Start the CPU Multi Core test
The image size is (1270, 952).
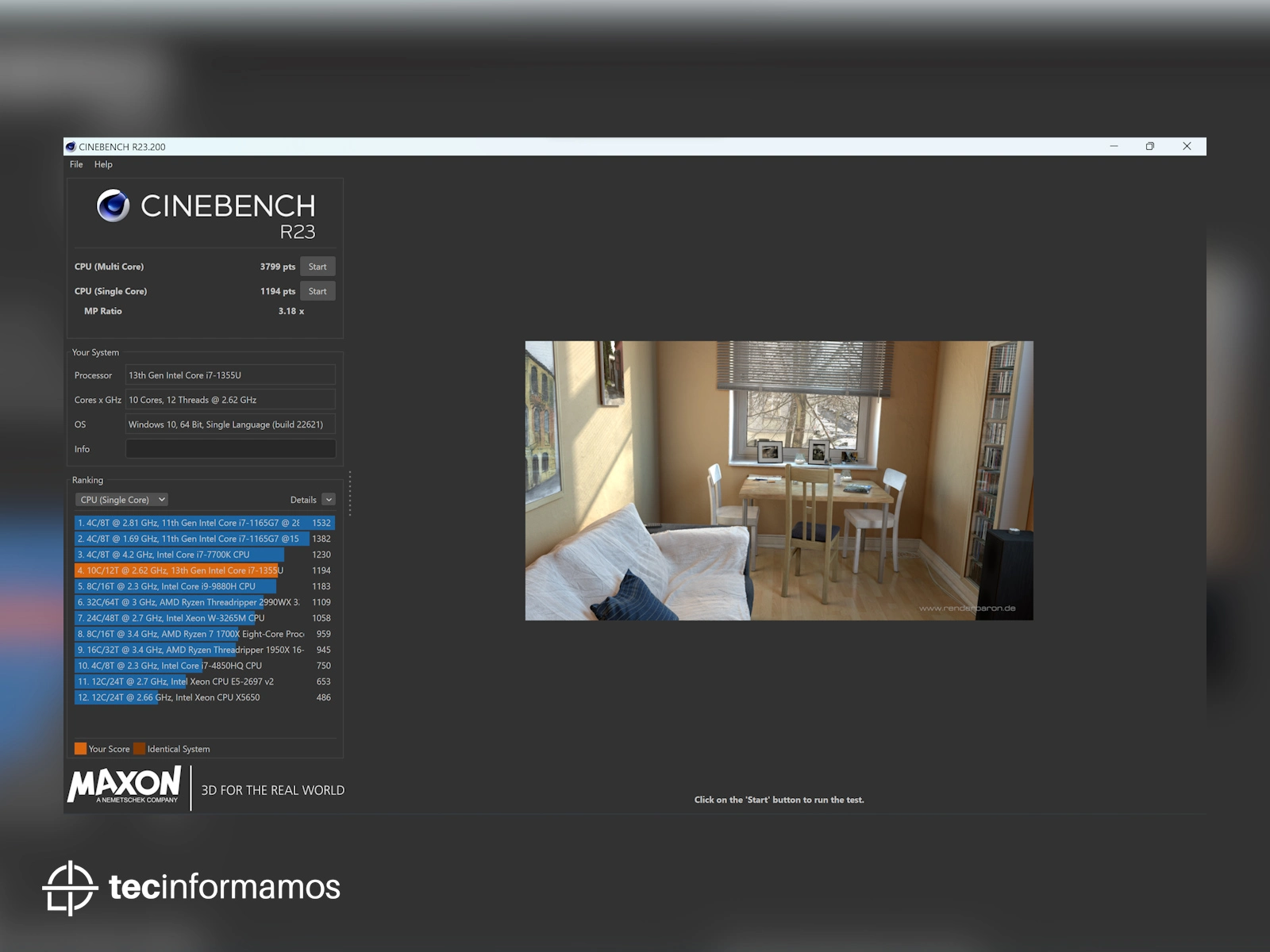tap(317, 267)
